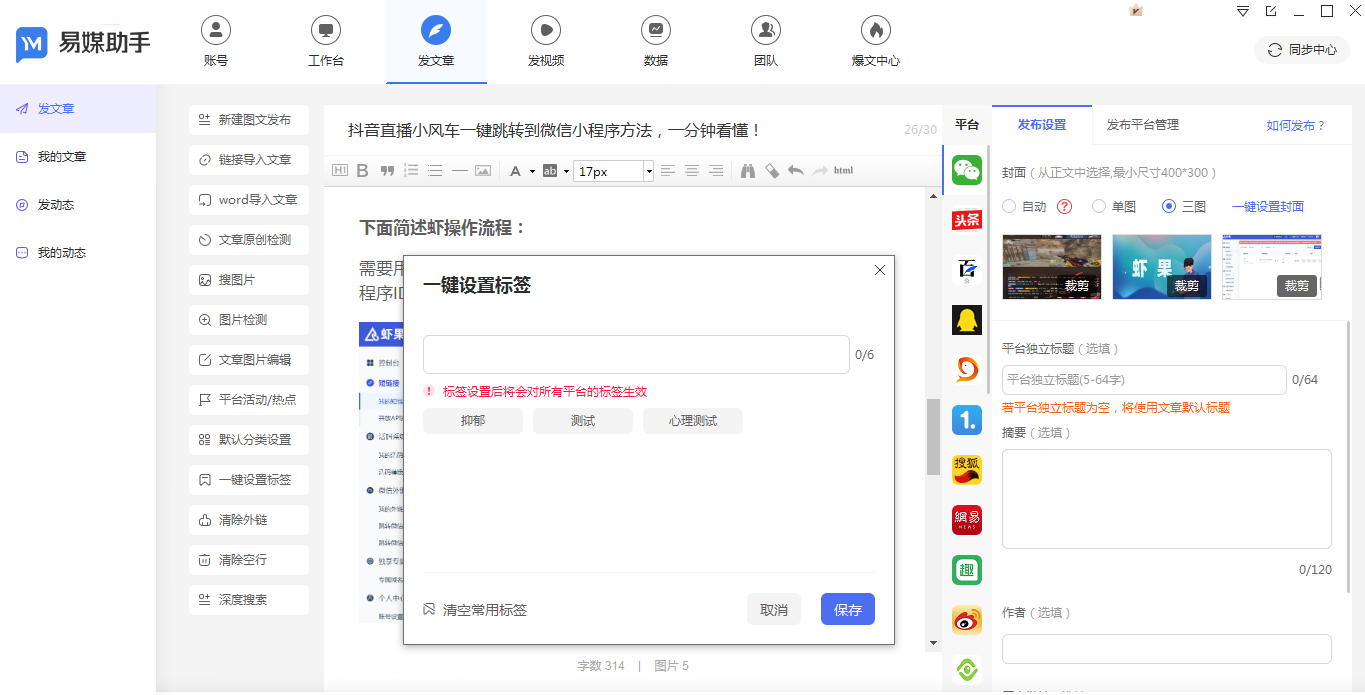
Task: Open the VIP crown icon in title bar
Action: [1136, 11]
